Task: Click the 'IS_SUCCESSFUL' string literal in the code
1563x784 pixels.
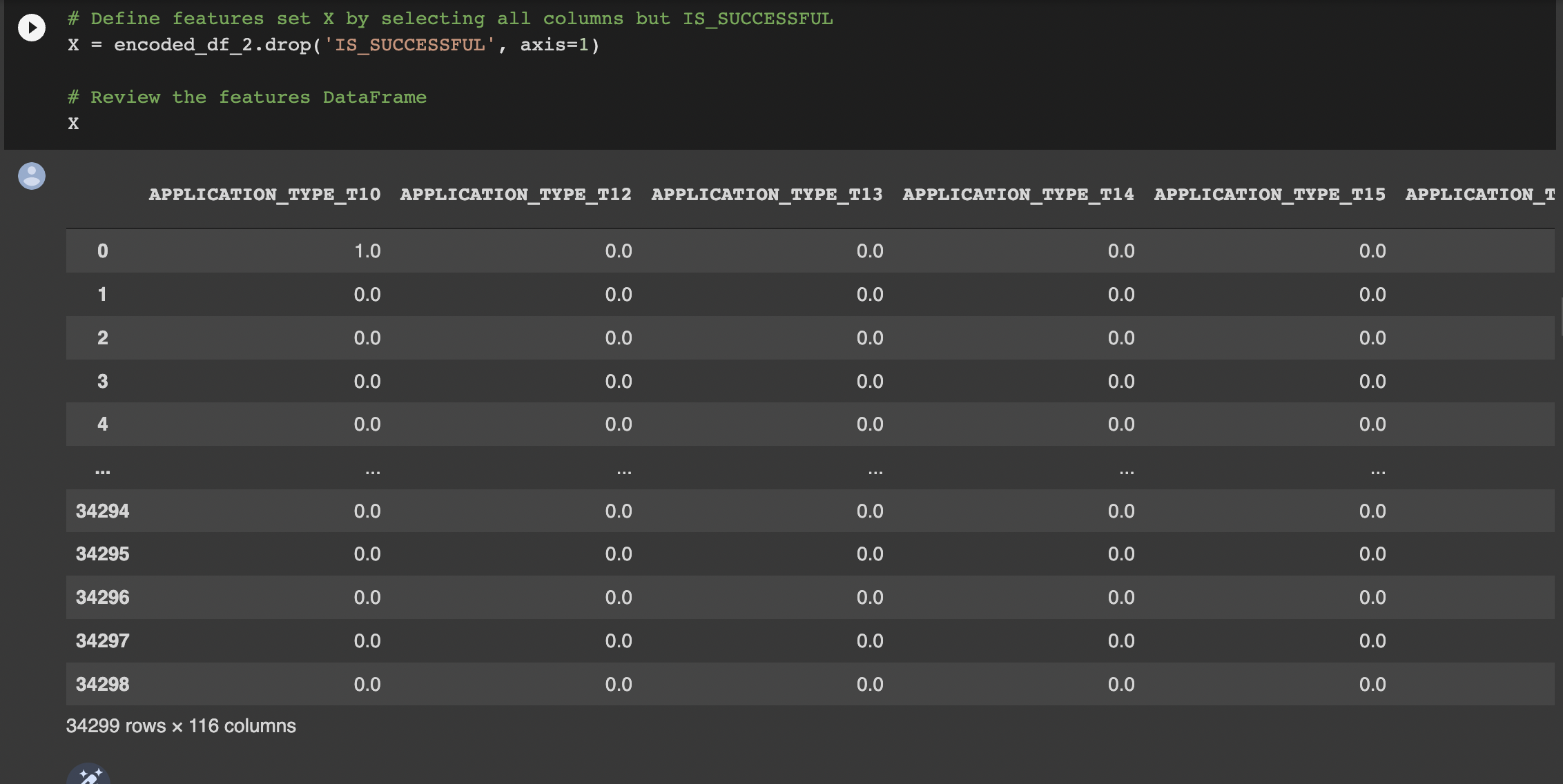Action: (409, 44)
